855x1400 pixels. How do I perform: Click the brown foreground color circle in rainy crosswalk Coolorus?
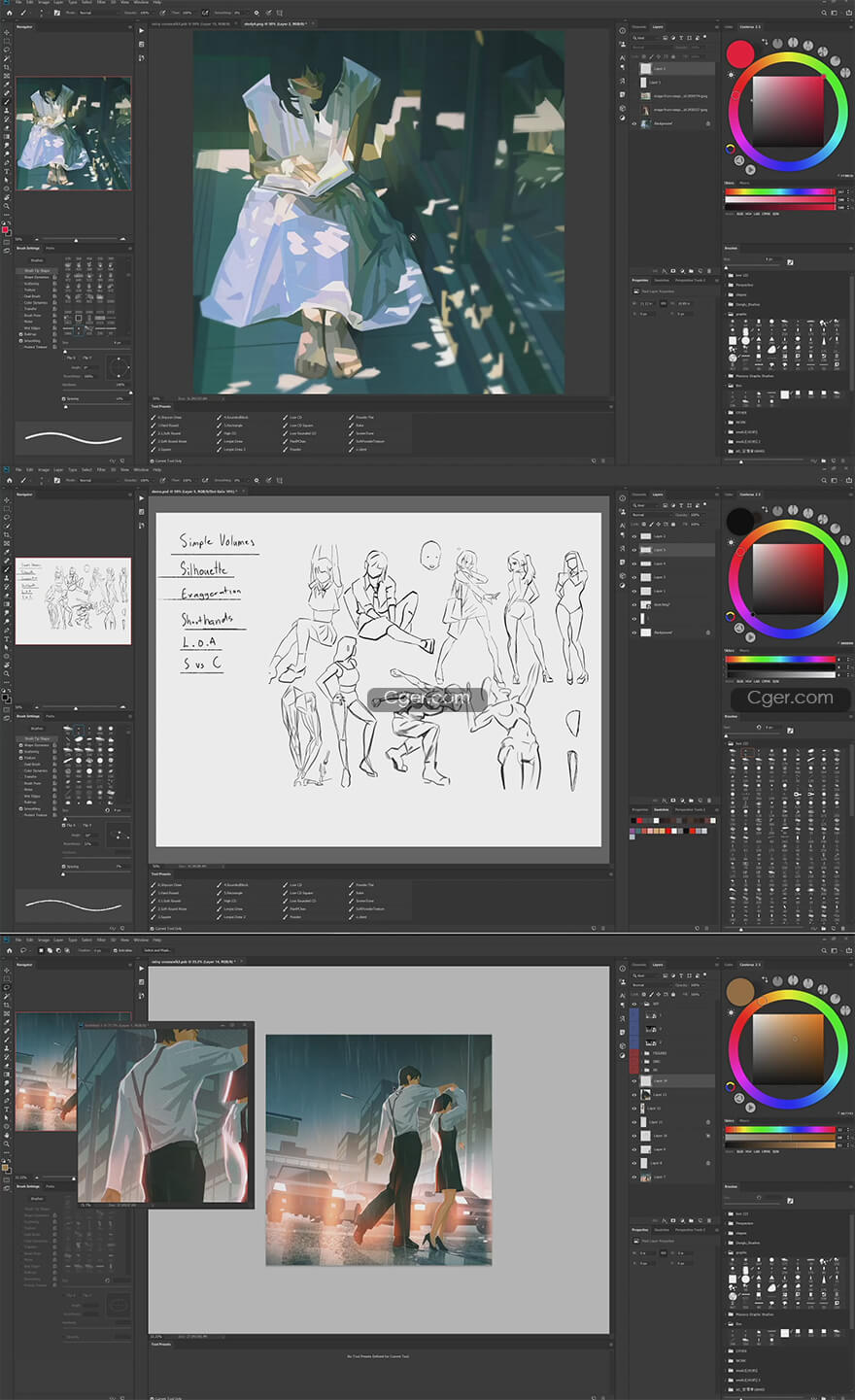point(740,993)
